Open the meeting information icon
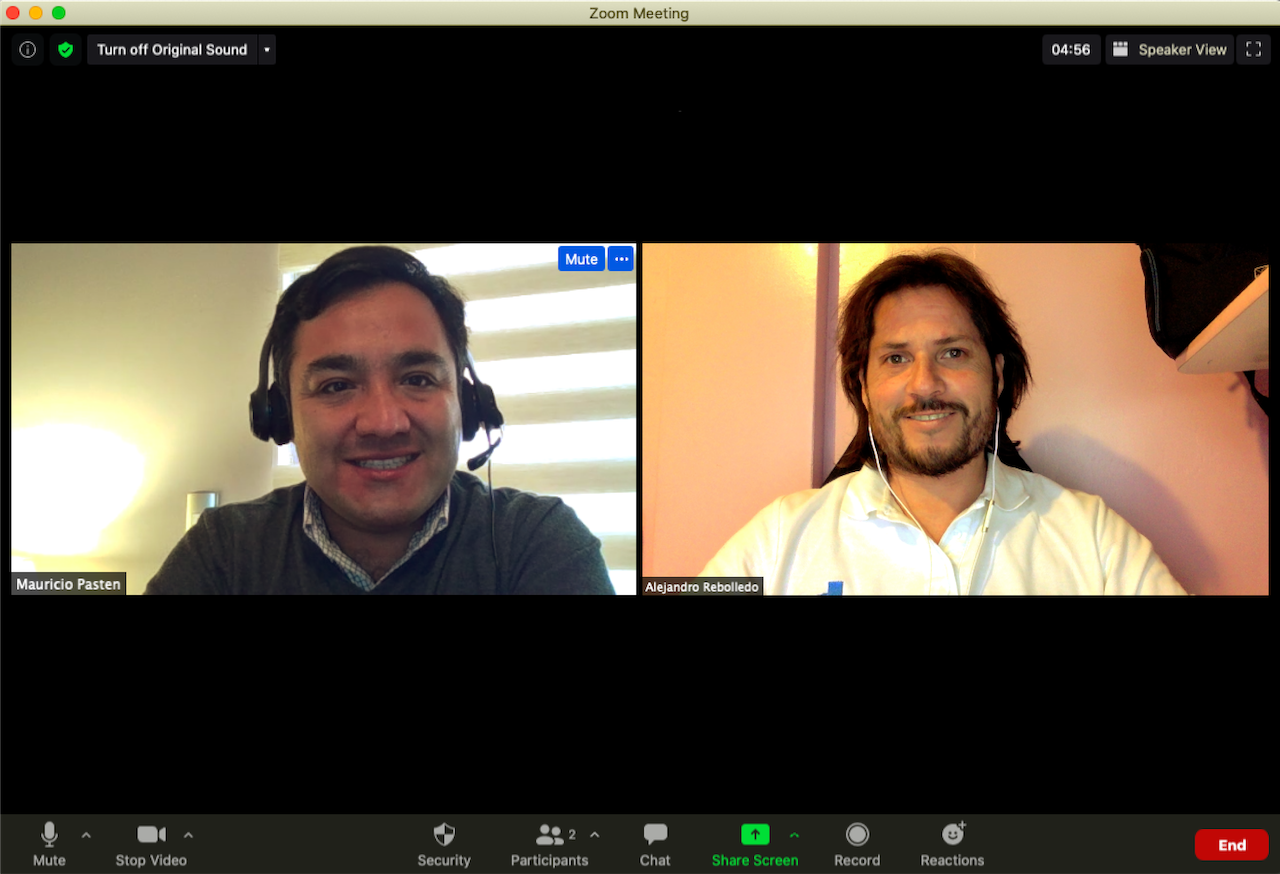The image size is (1280, 874). (28, 49)
